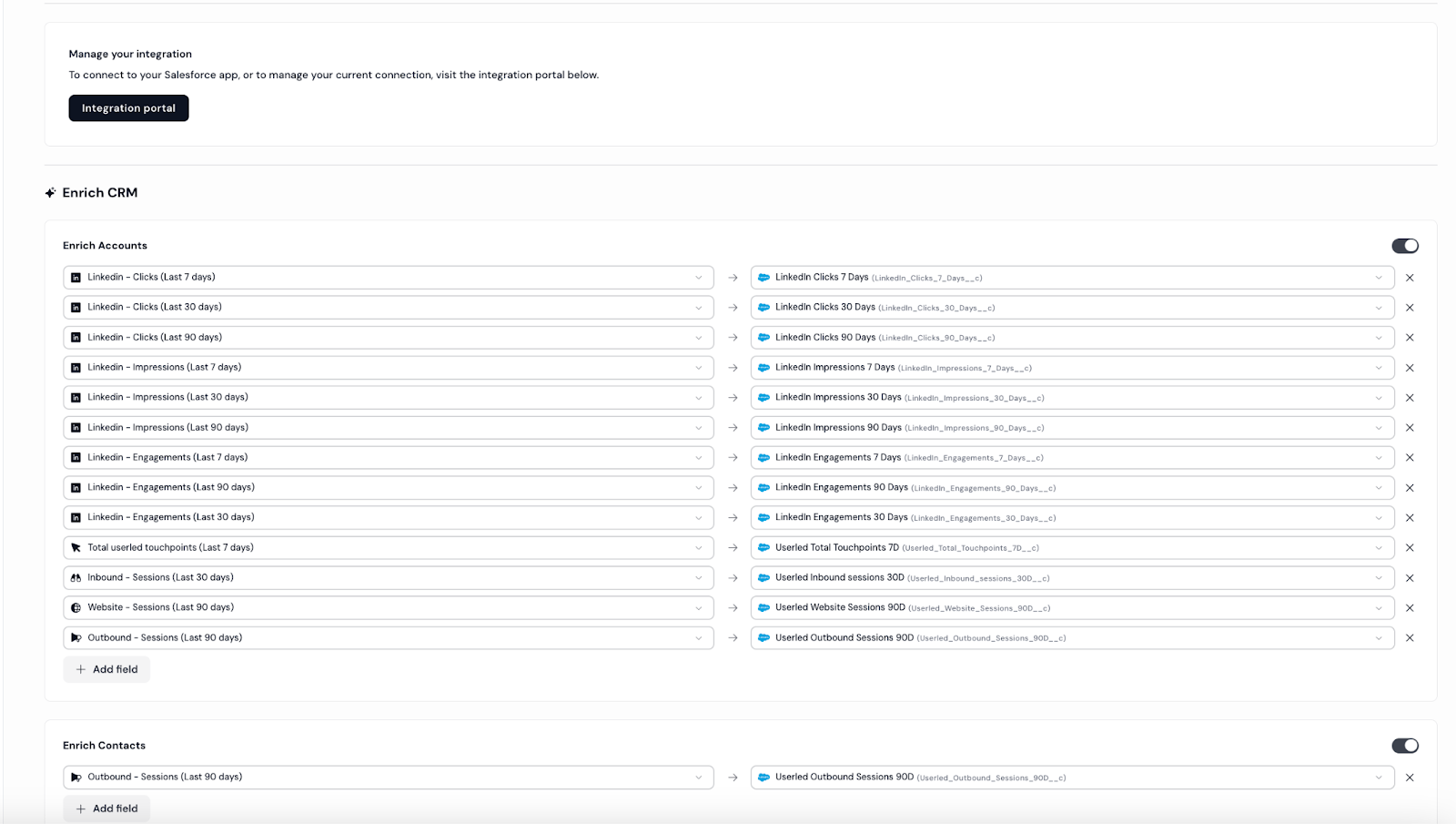Delete the LinkedIn Engagements 7 Days mapping
The width and height of the screenshot is (1456, 824).
(x=1410, y=458)
